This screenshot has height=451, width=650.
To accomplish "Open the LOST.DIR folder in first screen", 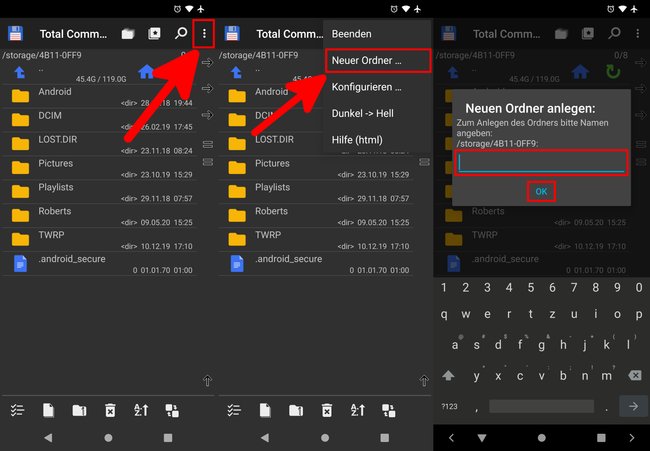I will (x=99, y=144).
